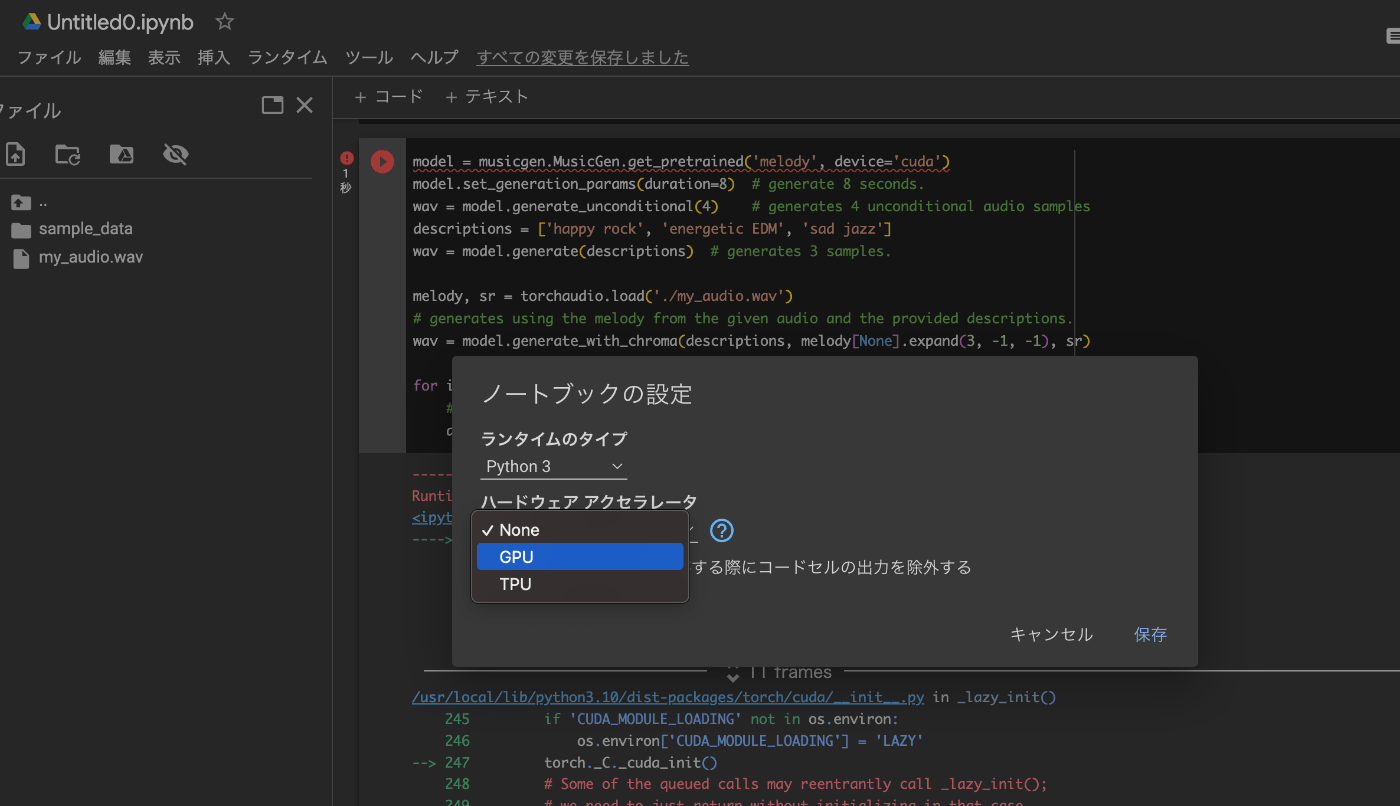This screenshot has width=1400, height=806.
Task: Open the ツール menu
Action: (369, 58)
